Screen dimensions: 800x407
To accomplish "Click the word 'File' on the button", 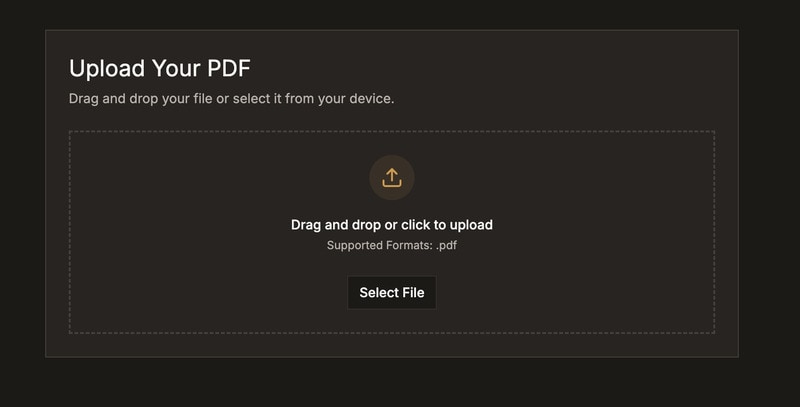I will pyautogui.click(x=413, y=293).
